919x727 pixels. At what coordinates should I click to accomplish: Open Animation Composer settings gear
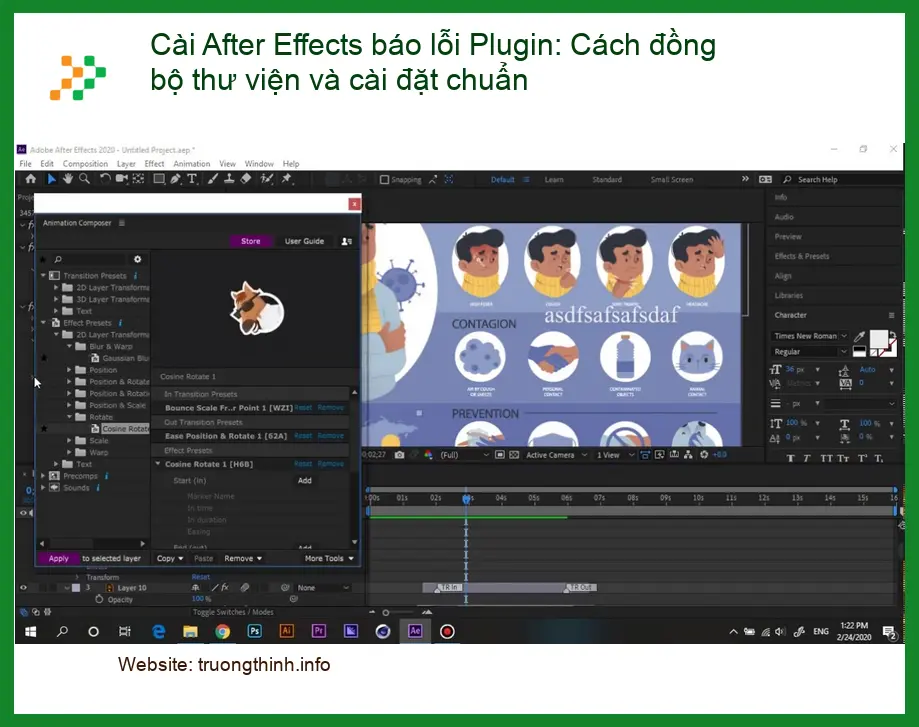(x=138, y=259)
